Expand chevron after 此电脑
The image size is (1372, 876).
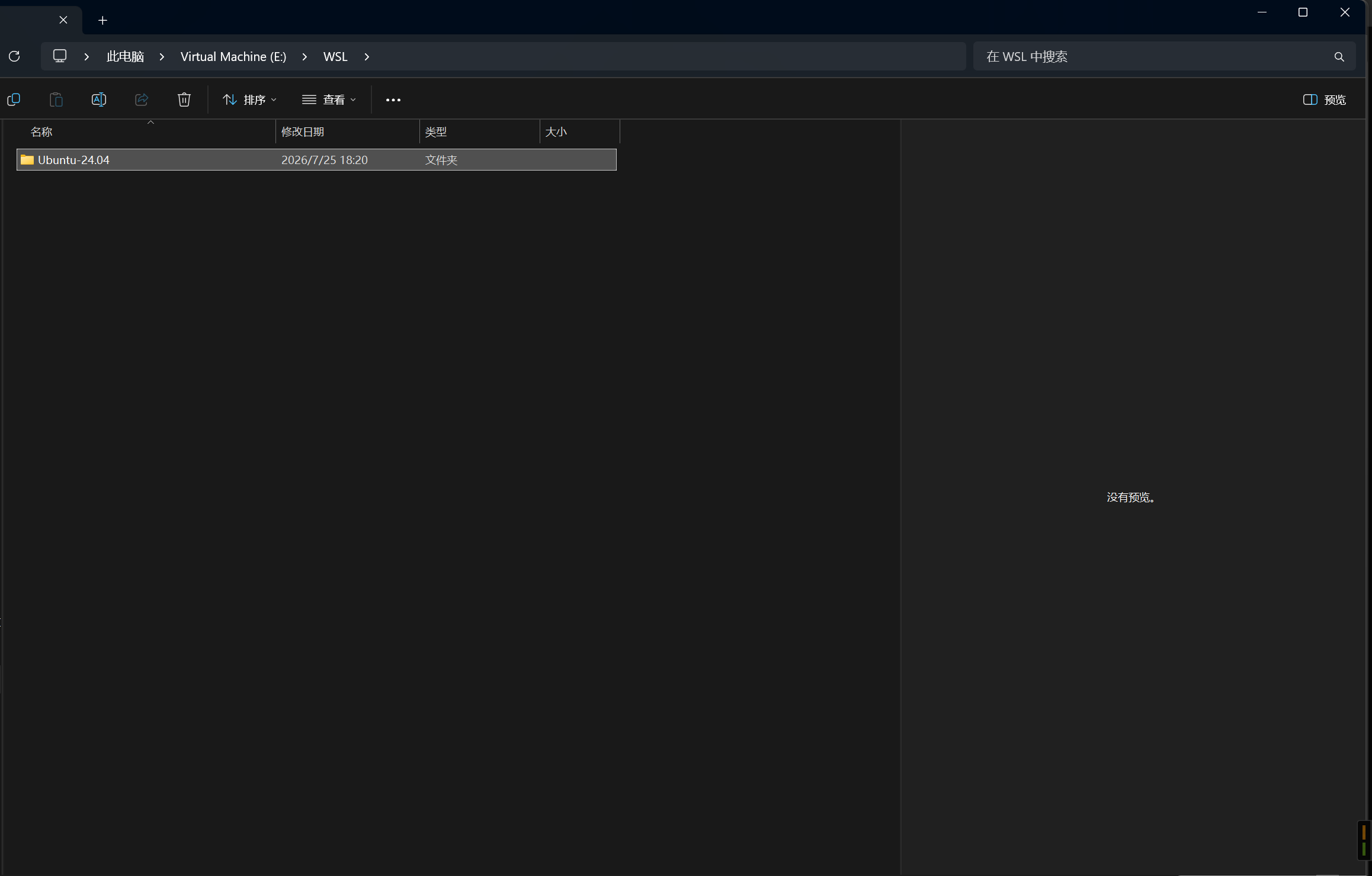[162, 56]
